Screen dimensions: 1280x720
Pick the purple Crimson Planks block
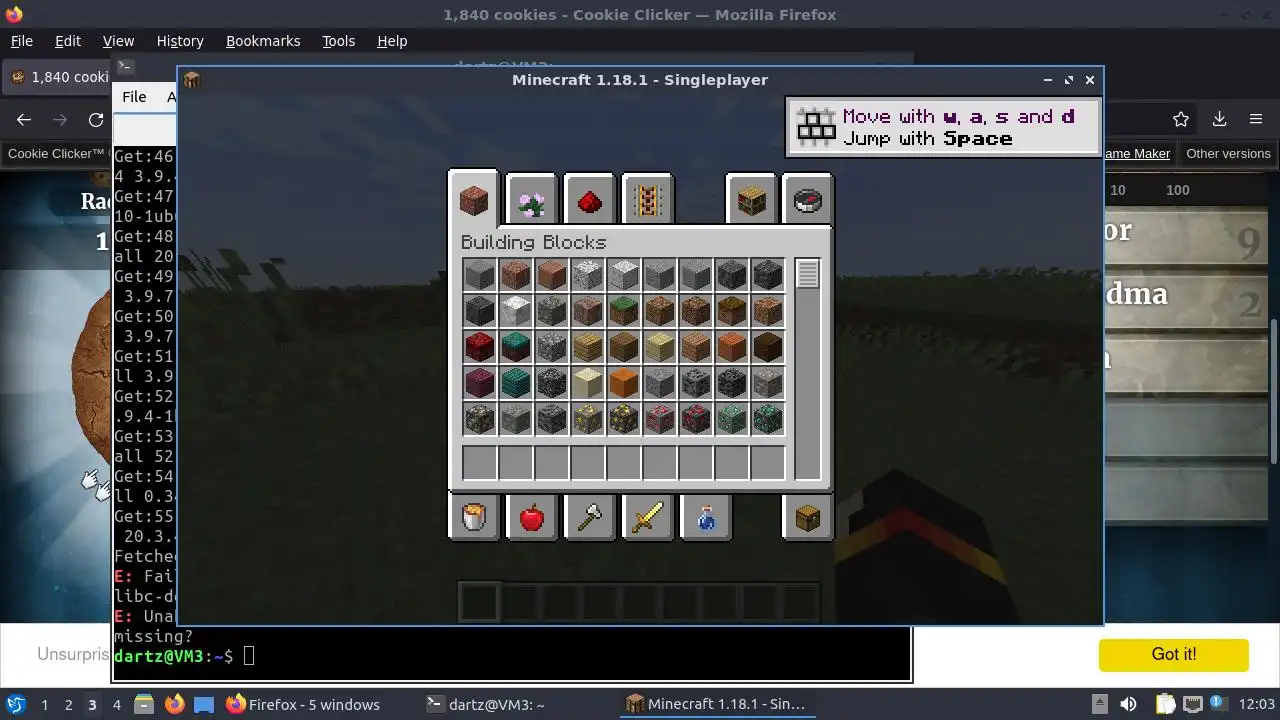point(479,383)
